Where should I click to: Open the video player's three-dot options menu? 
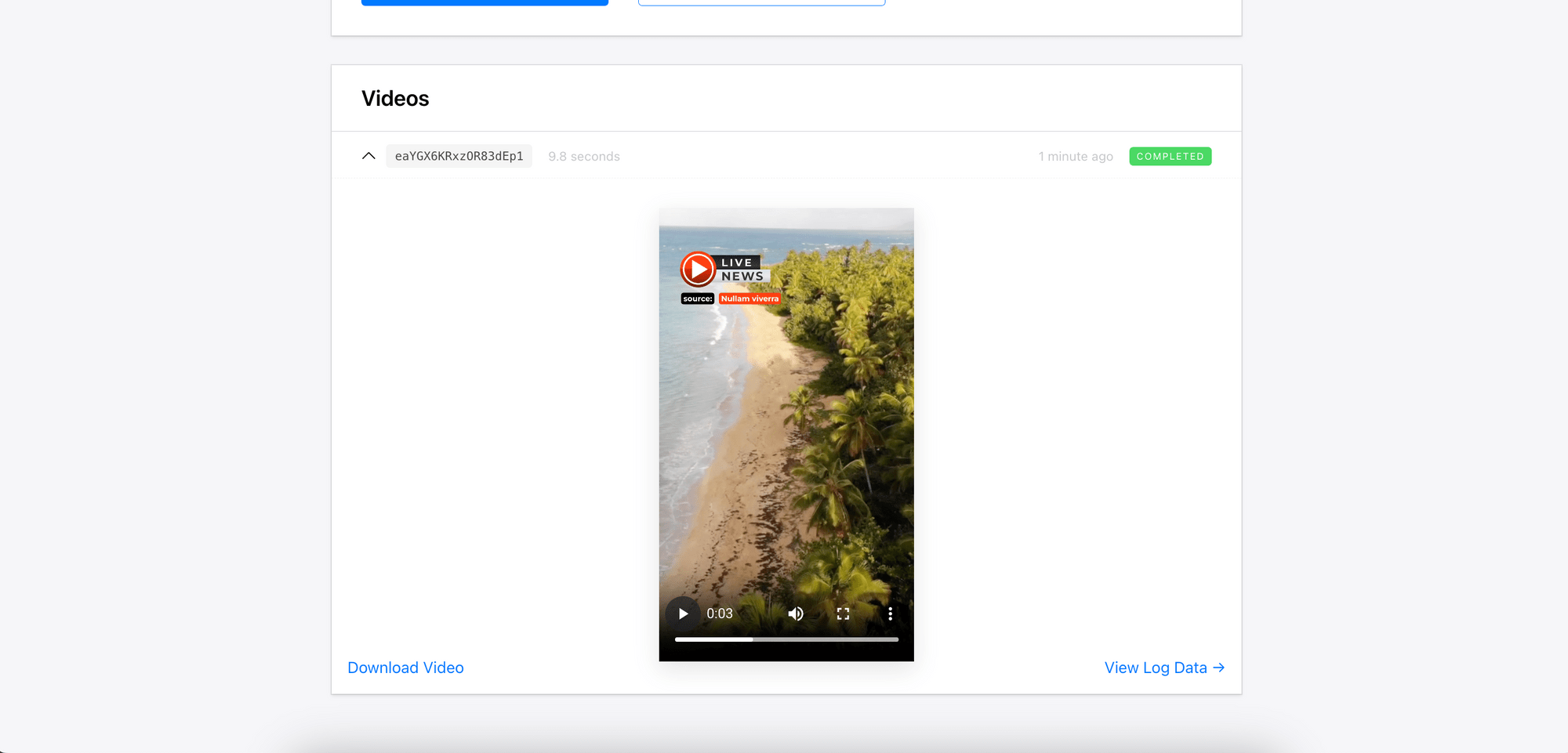pos(891,613)
